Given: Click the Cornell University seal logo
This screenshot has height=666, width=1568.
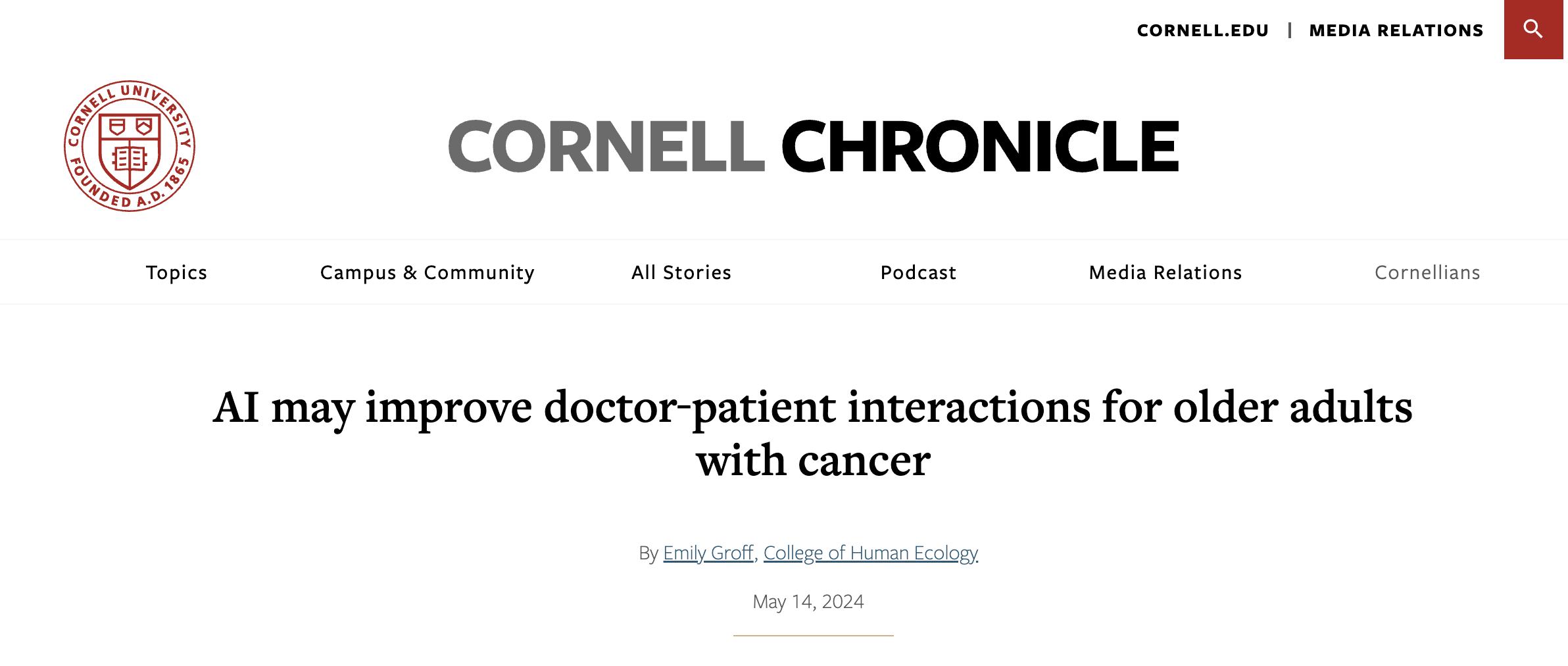Looking at the screenshot, I should [129, 145].
